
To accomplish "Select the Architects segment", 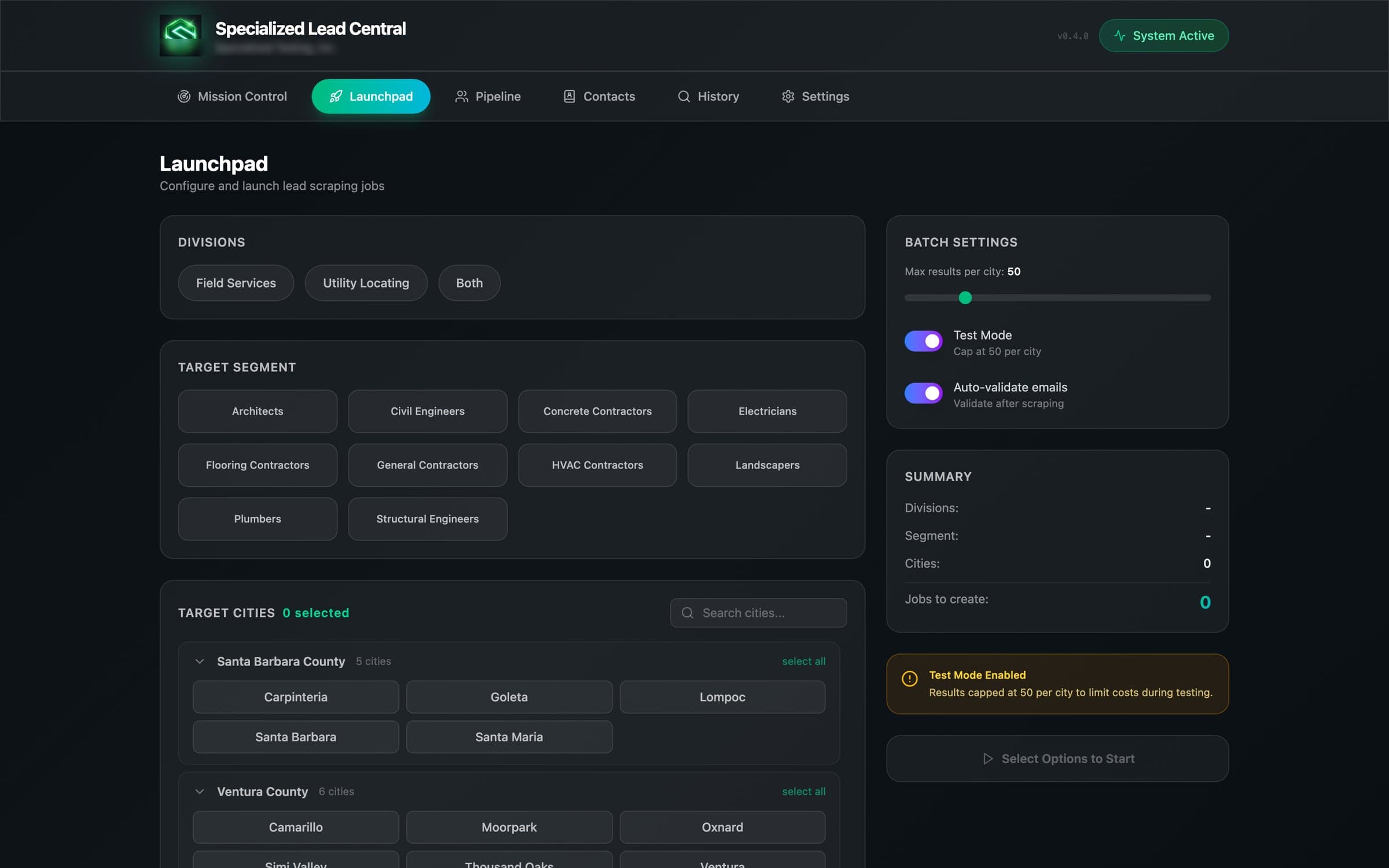I will [x=258, y=411].
